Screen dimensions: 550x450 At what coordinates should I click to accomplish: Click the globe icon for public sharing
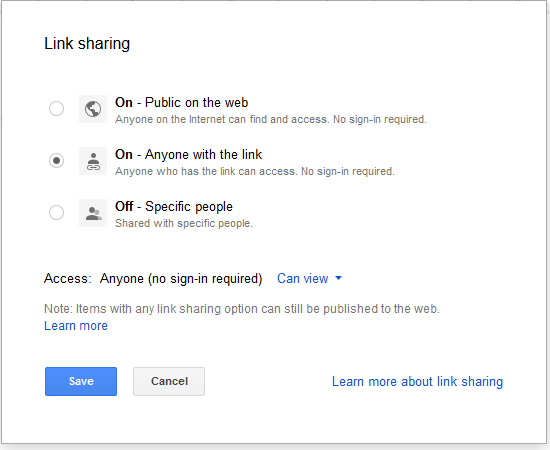(93, 109)
